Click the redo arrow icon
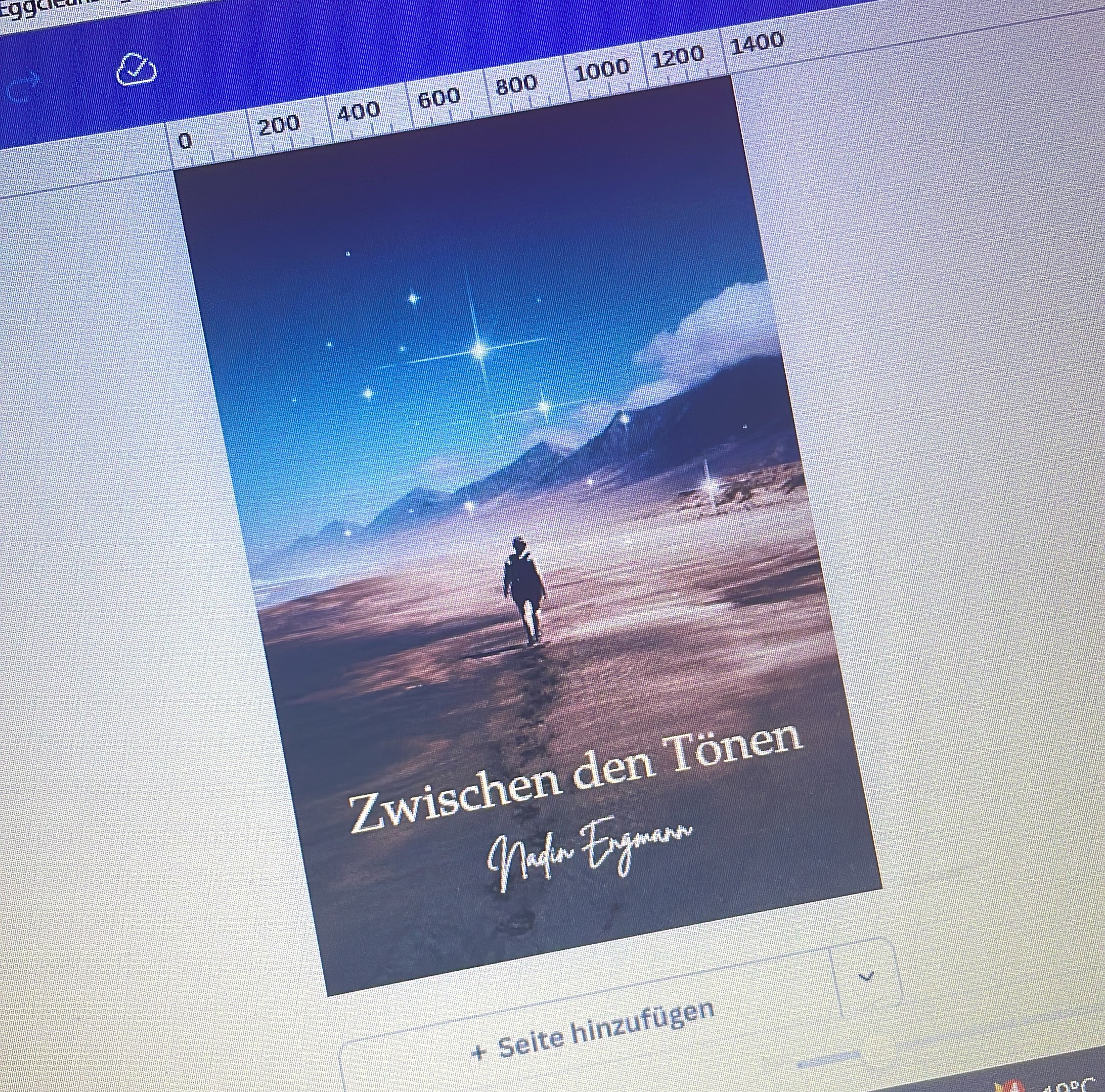The height and width of the screenshot is (1092, 1105). click(23, 87)
